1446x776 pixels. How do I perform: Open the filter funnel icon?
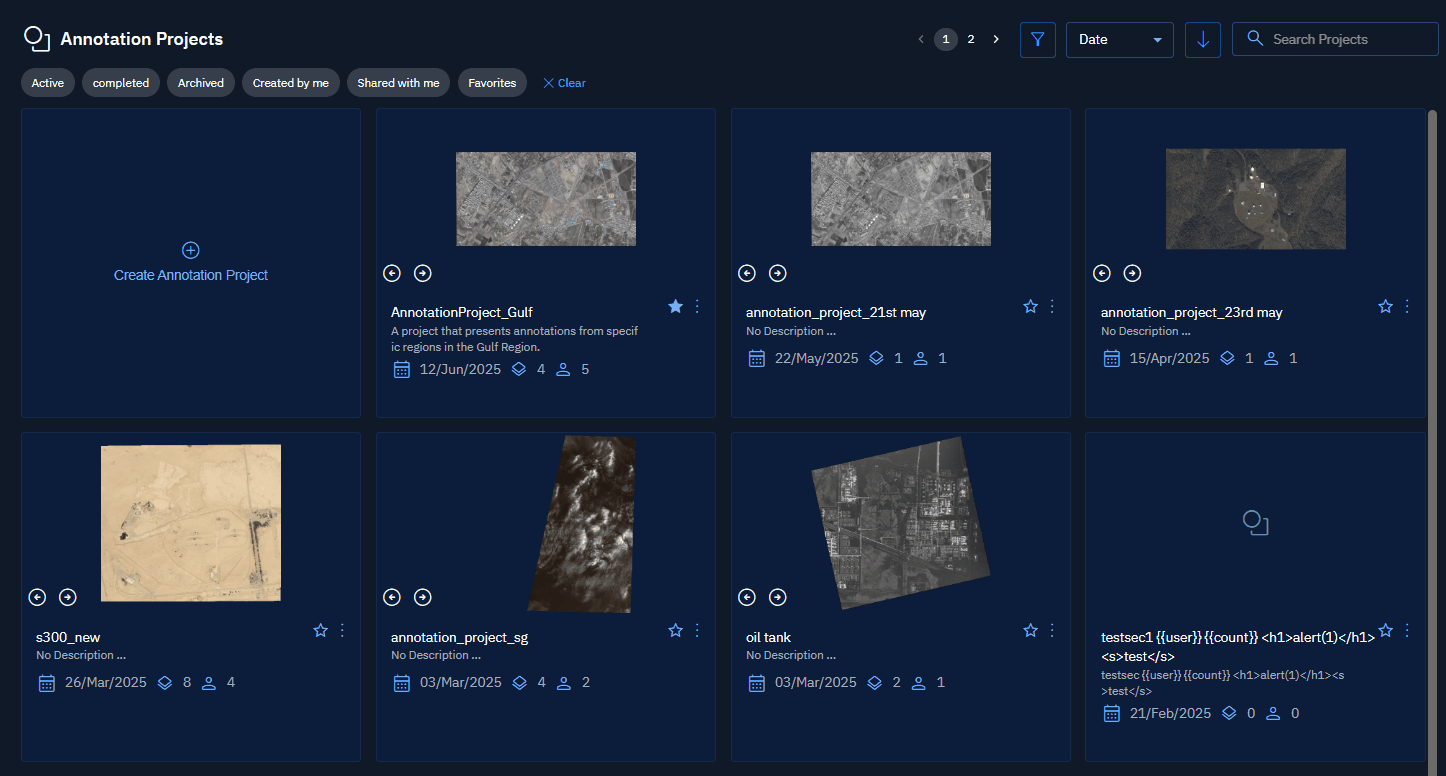click(1037, 40)
